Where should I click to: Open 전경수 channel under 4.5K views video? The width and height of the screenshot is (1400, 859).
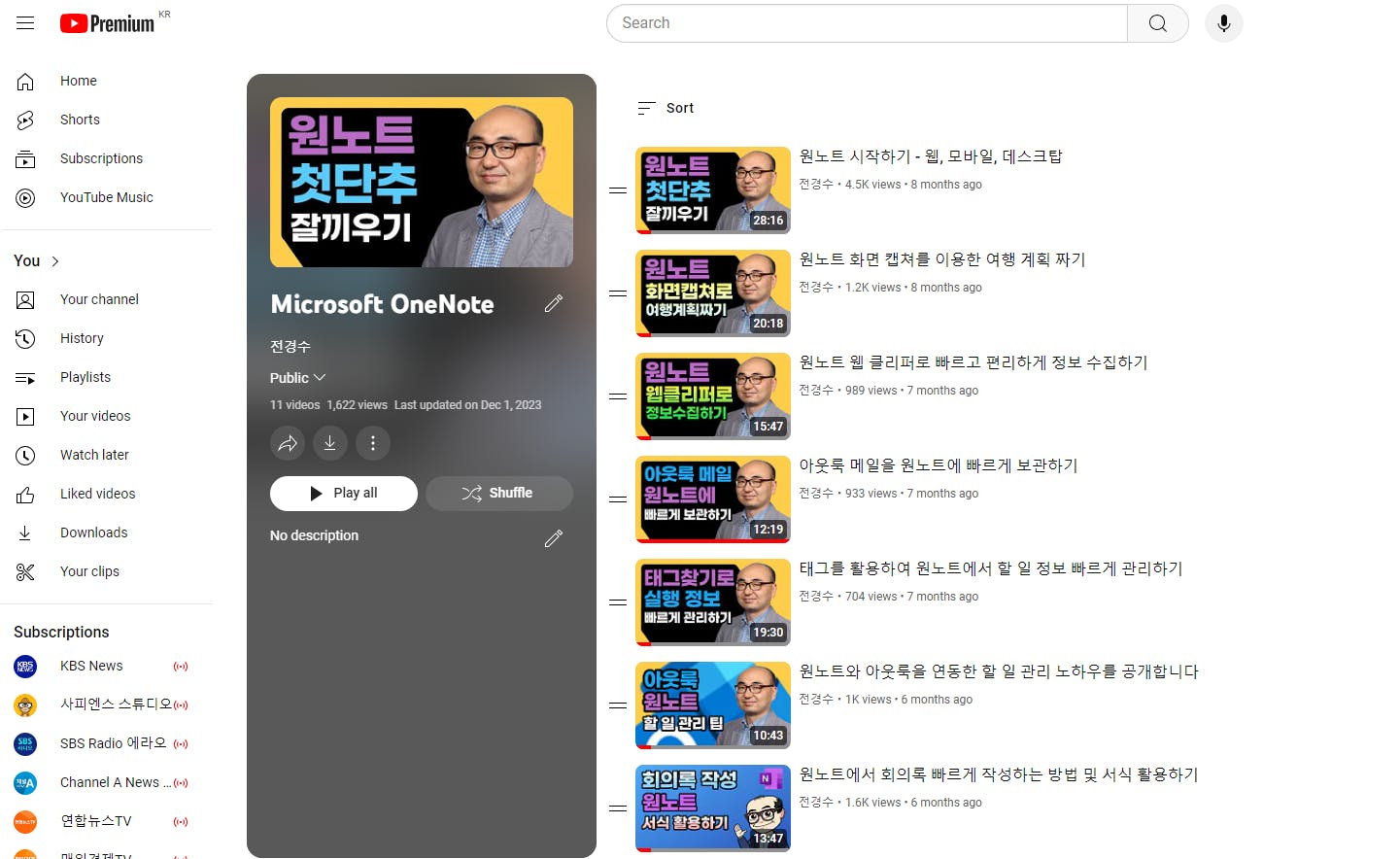816,185
